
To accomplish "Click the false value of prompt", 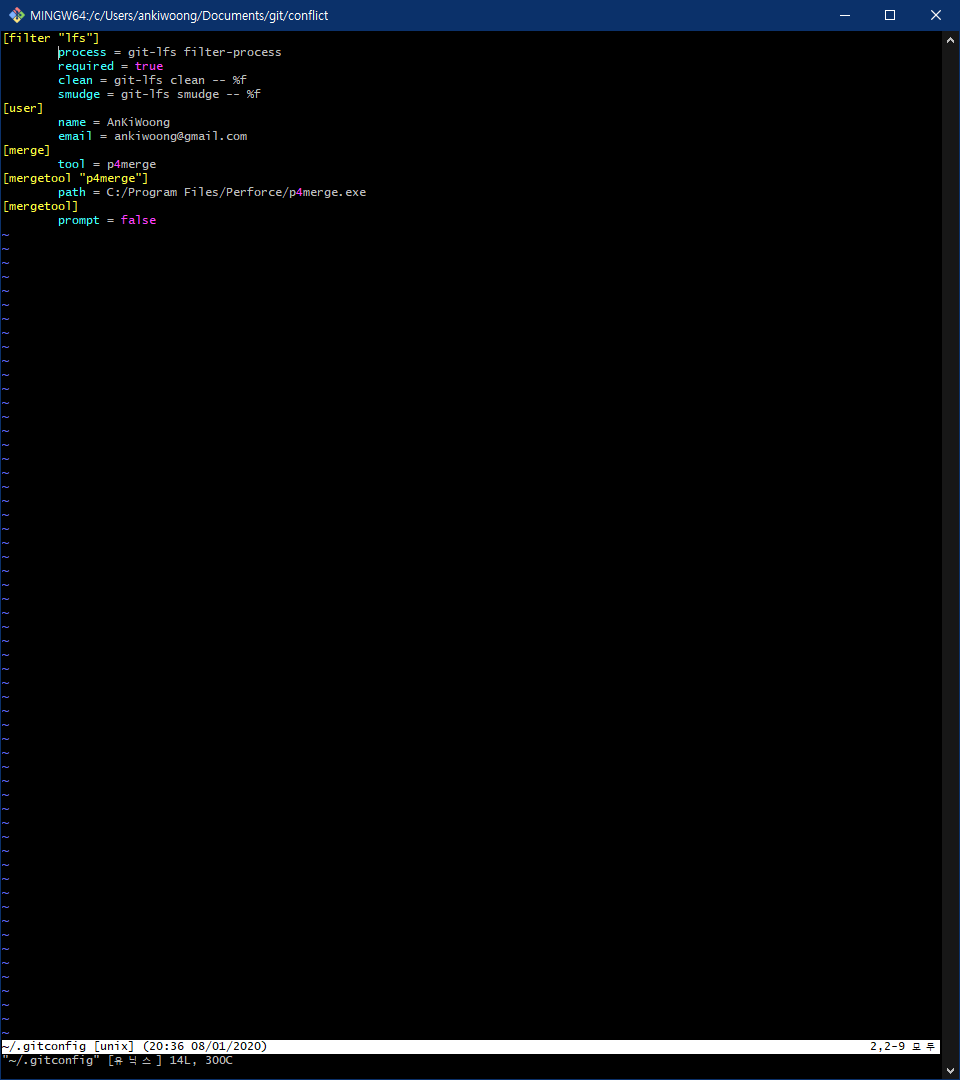I will 138,219.
